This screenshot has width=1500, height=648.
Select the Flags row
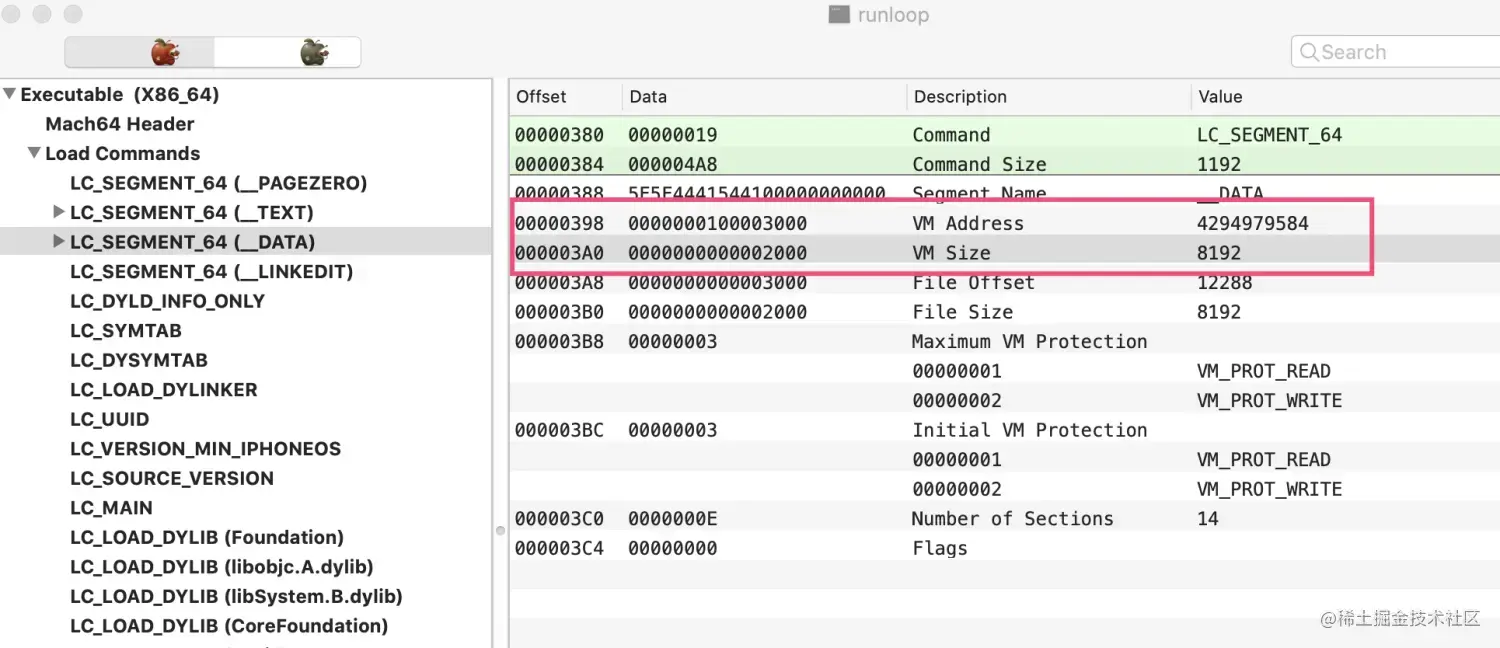click(x=1004, y=548)
